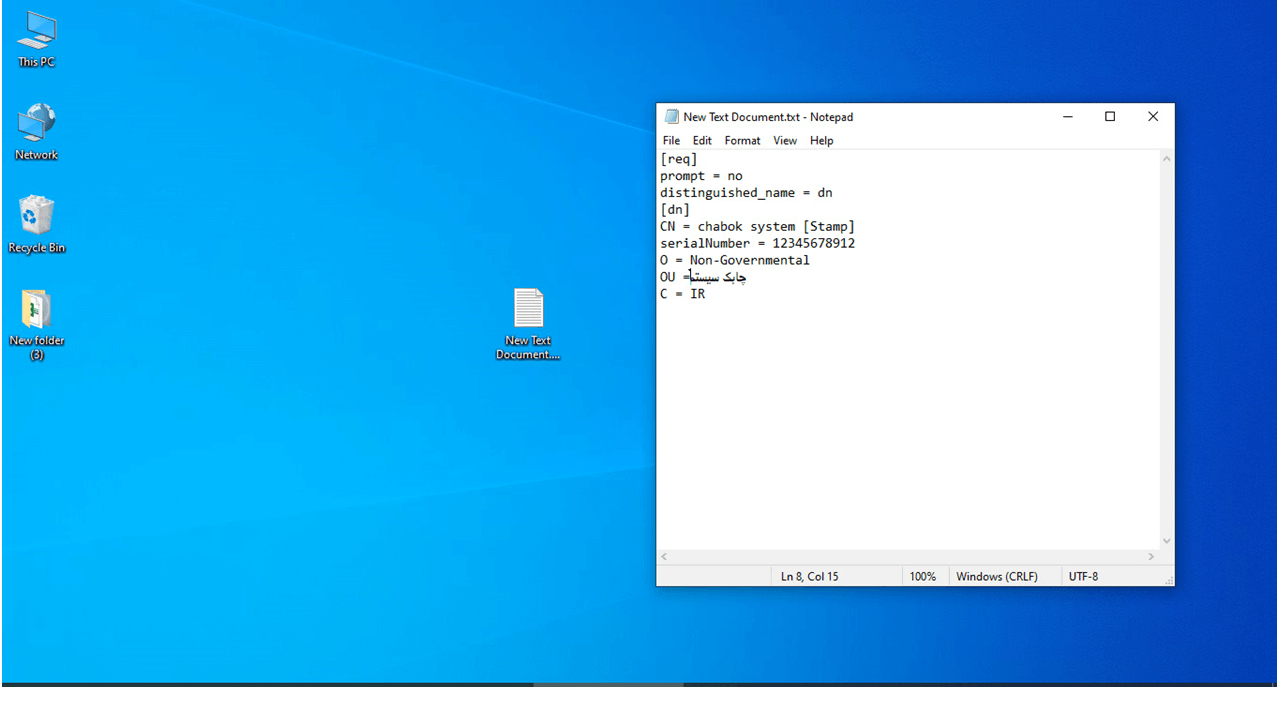Click the vertical scrollbar down arrow
This screenshot has height=720, width=1280.
[x=1166, y=541]
